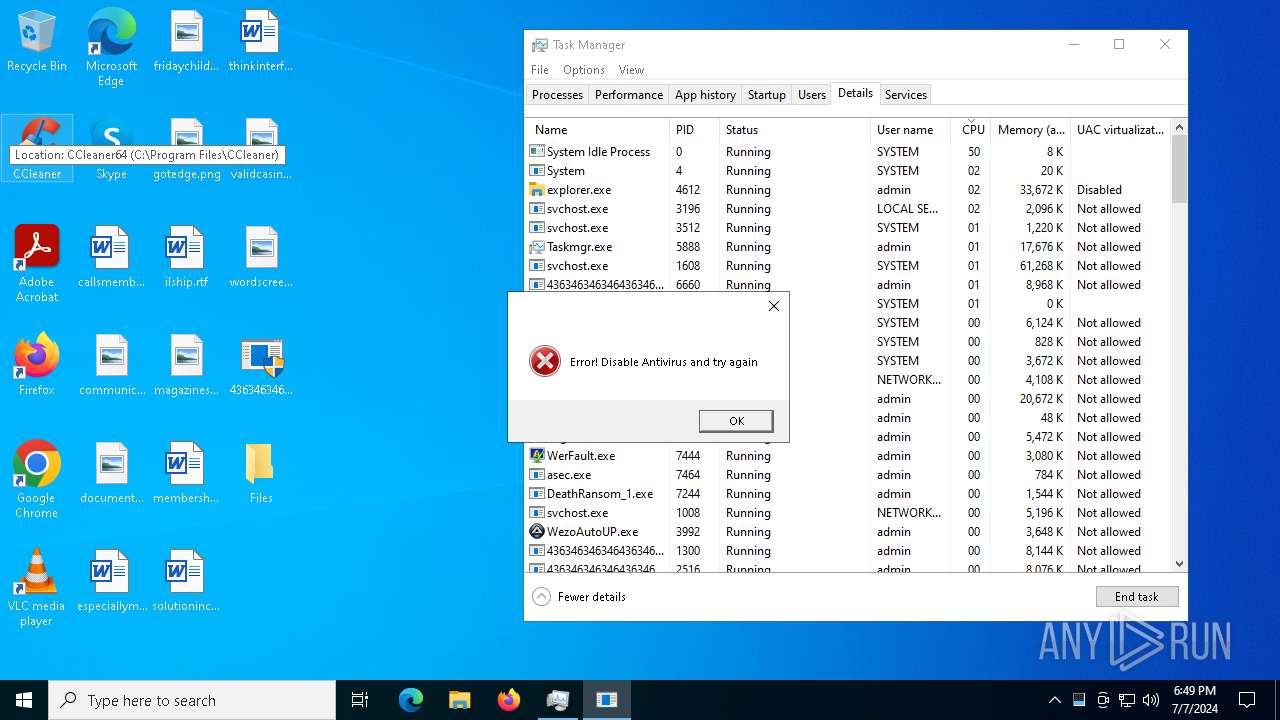Open the File menu in Task Manager
The image size is (1280, 720).
click(540, 70)
